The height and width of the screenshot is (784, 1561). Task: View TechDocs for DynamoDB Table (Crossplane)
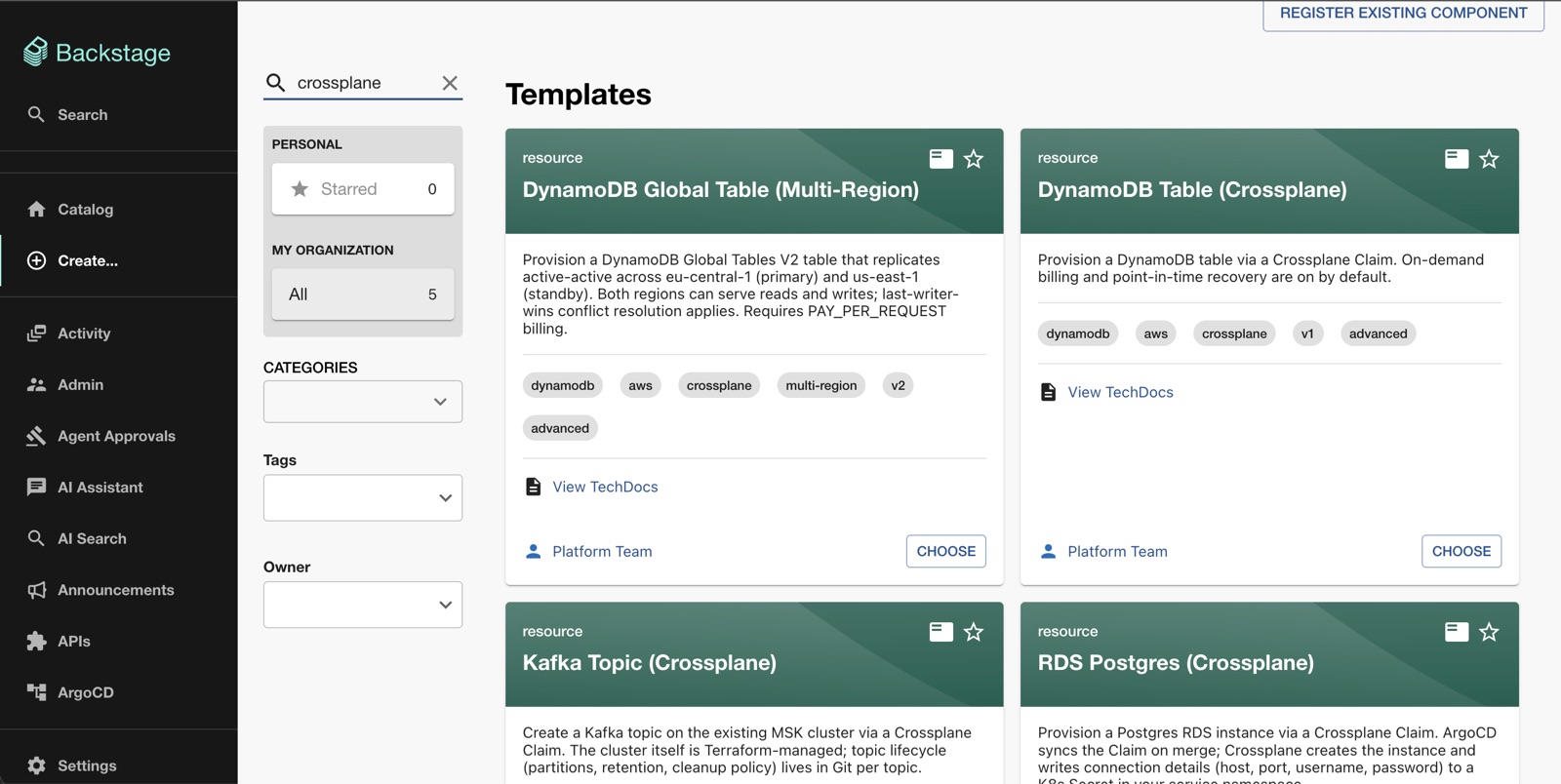1120,392
